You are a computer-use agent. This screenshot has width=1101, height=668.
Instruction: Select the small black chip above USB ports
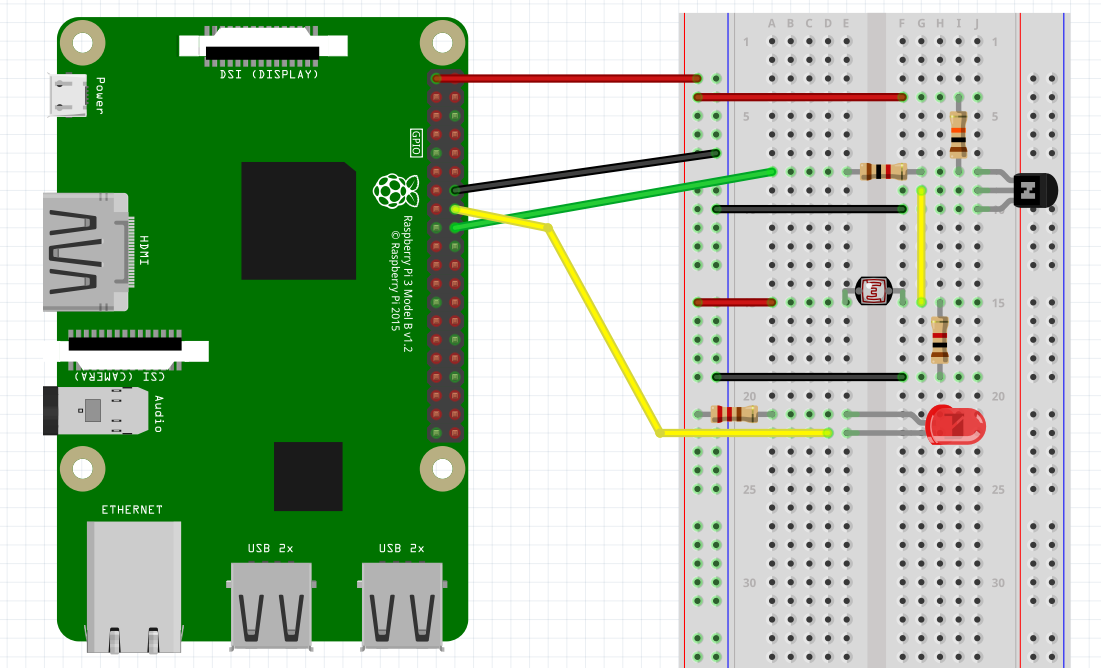pos(308,476)
